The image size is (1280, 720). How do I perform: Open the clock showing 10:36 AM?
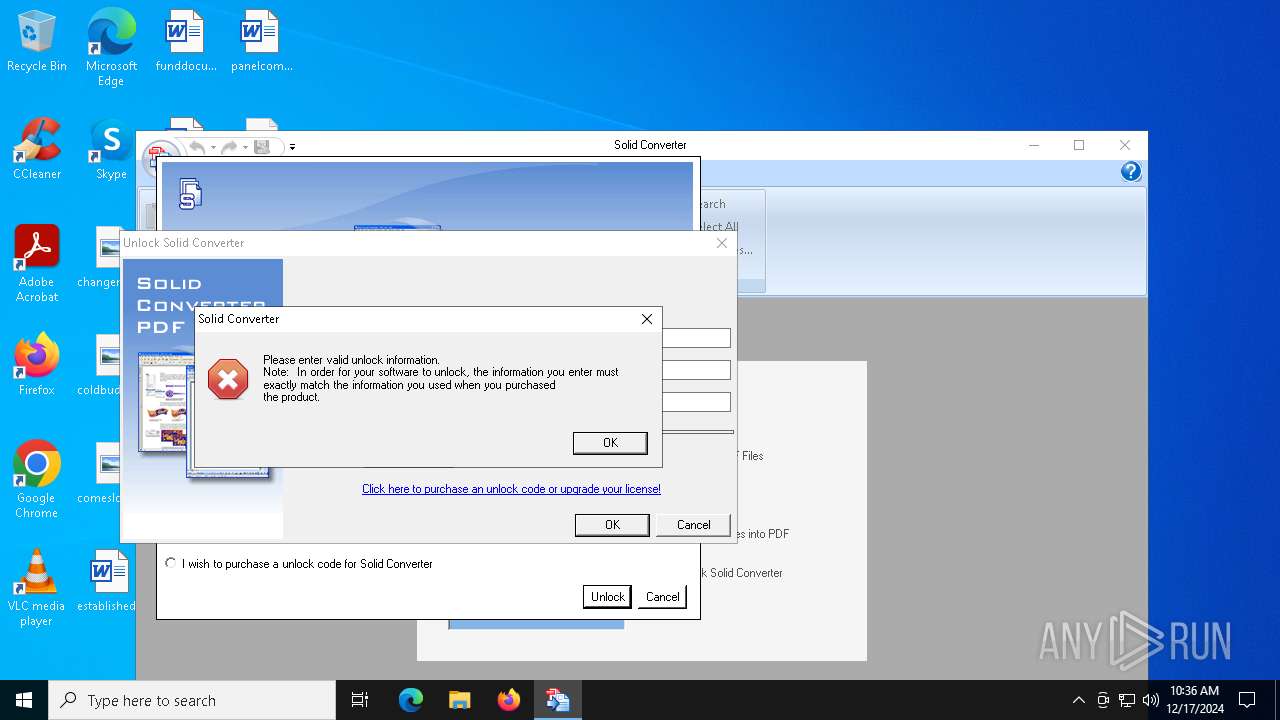coord(1194,700)
